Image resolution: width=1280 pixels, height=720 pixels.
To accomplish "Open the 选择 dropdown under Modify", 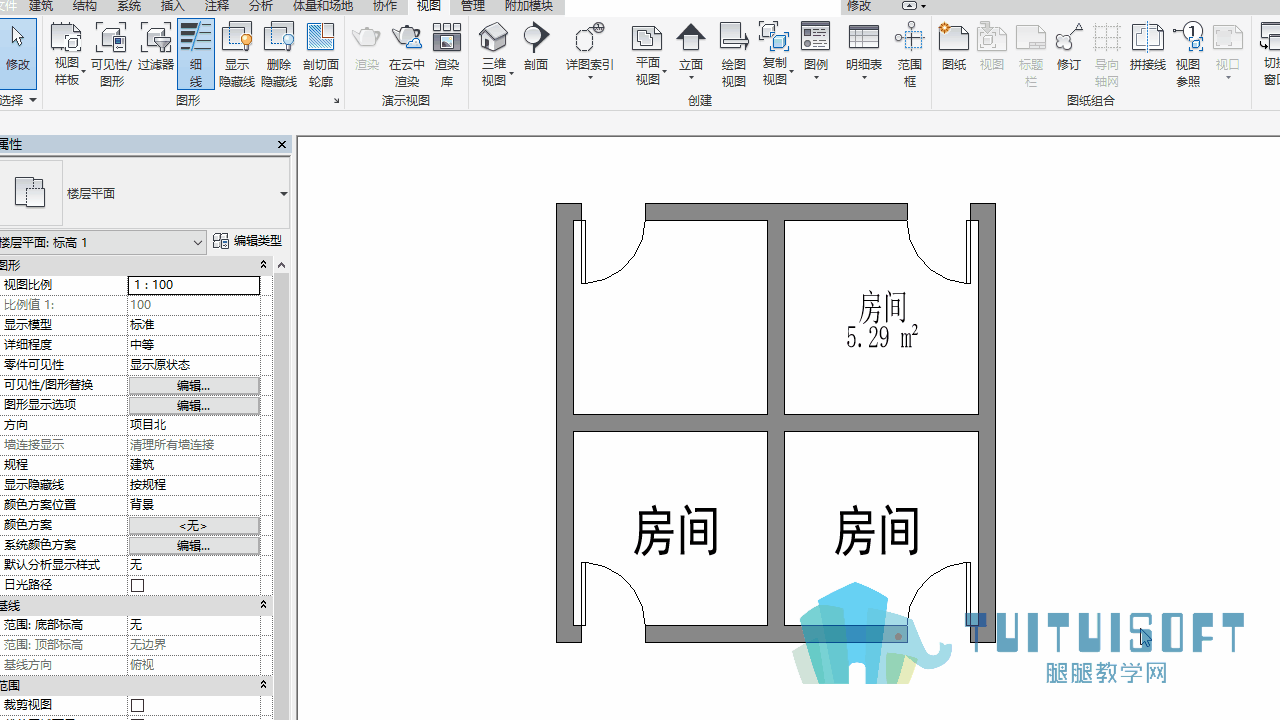I will point(18,100).
